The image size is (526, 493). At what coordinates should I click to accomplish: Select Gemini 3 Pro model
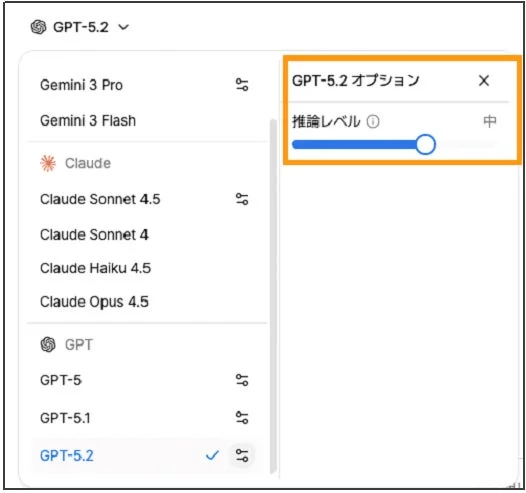point(81,85)
